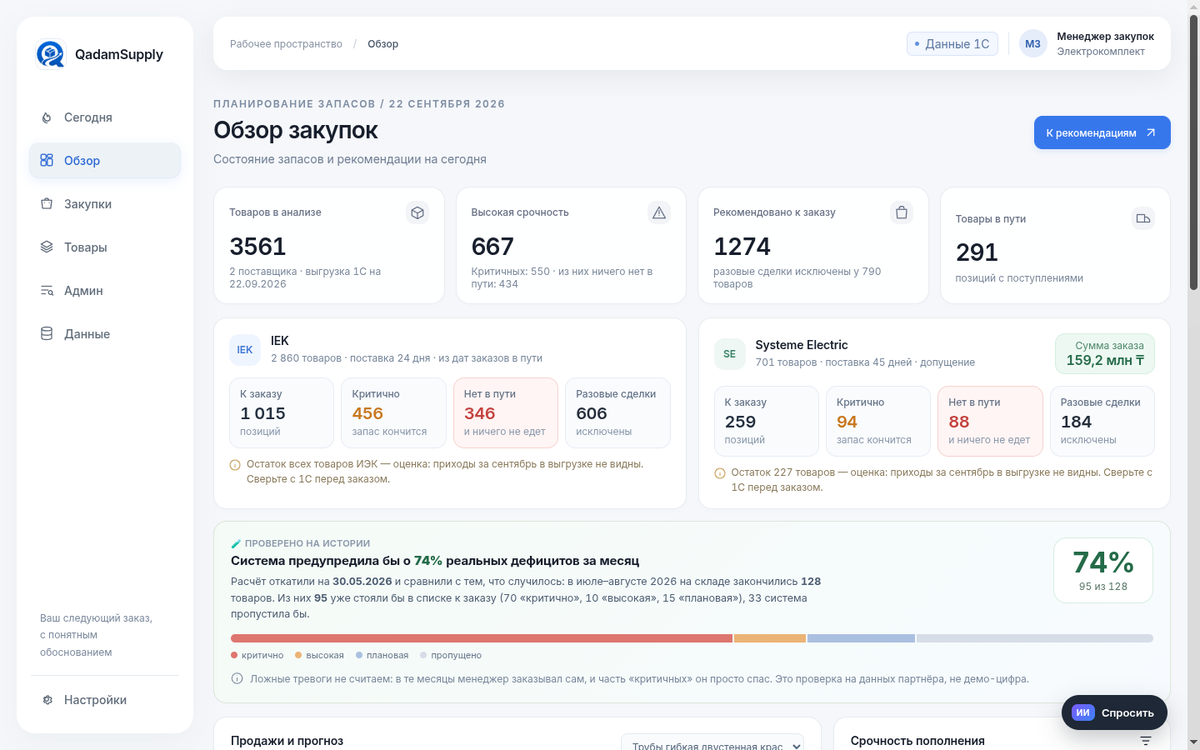Click Systeme Electric Нет в пути 88 tile

click(x=990, y=421)
